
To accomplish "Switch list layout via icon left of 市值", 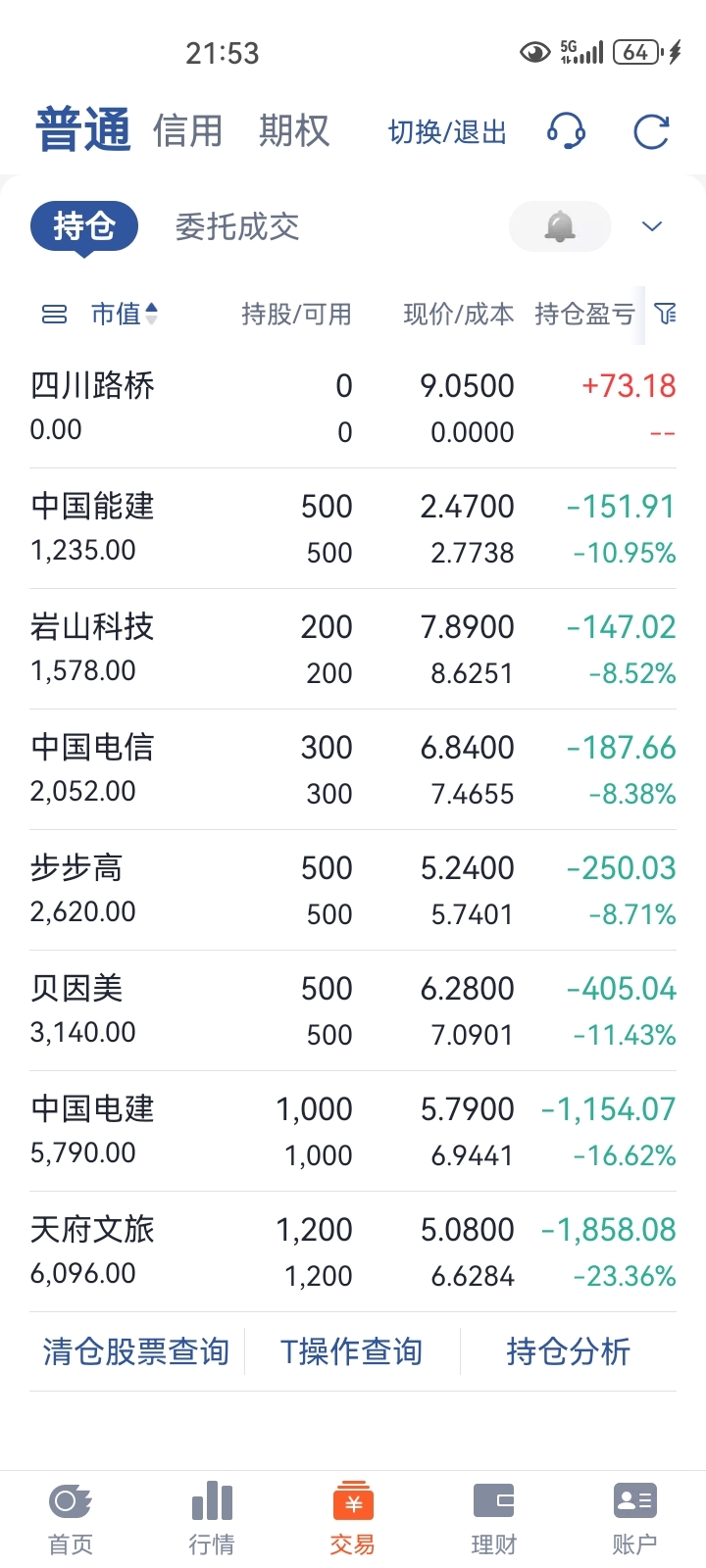I will pos(55,314).
